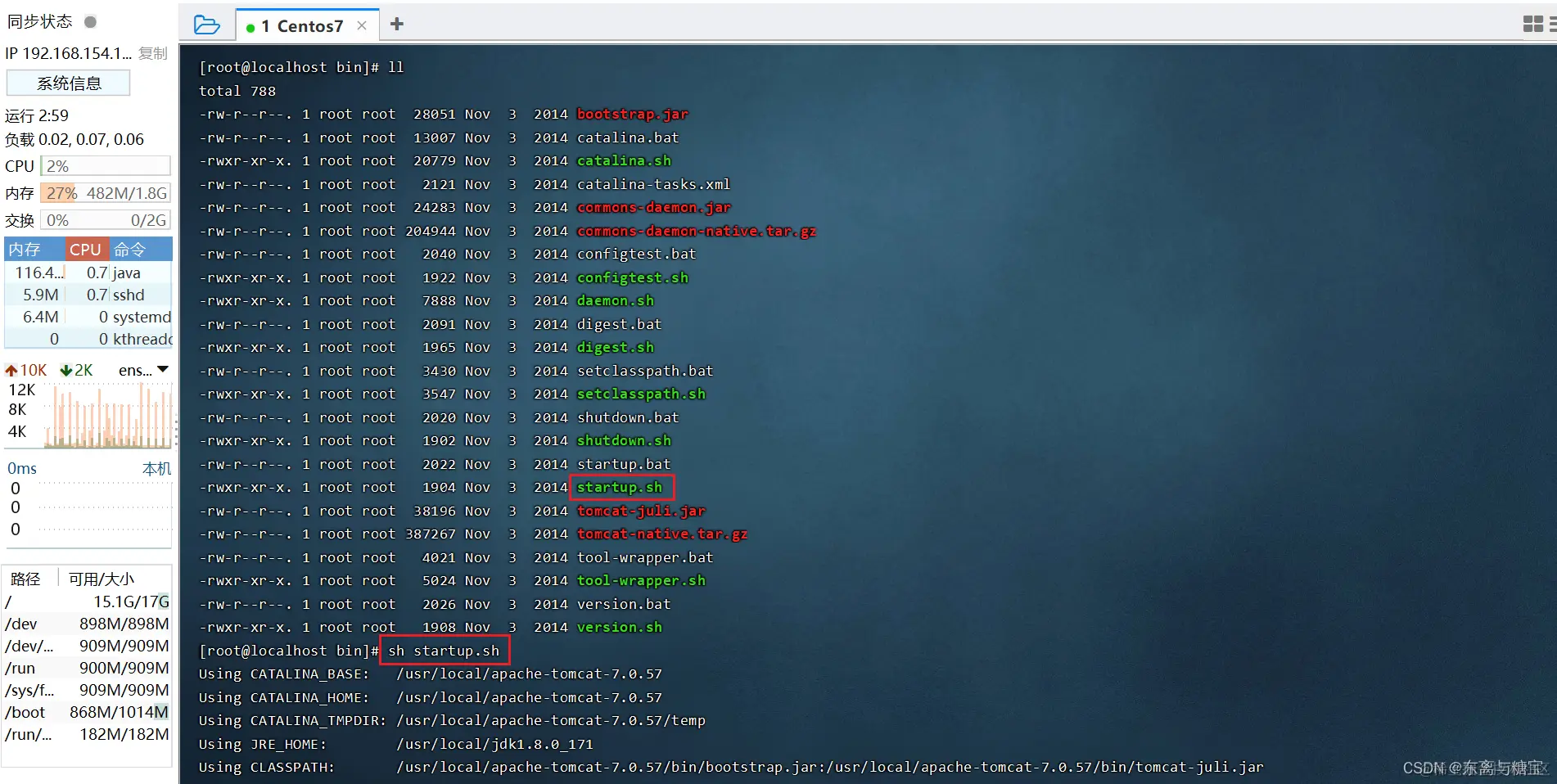Screen dimensions: 1557x784
Task: Click tomcat-juli.jar in the listing
Action: (x=641, y=511)
